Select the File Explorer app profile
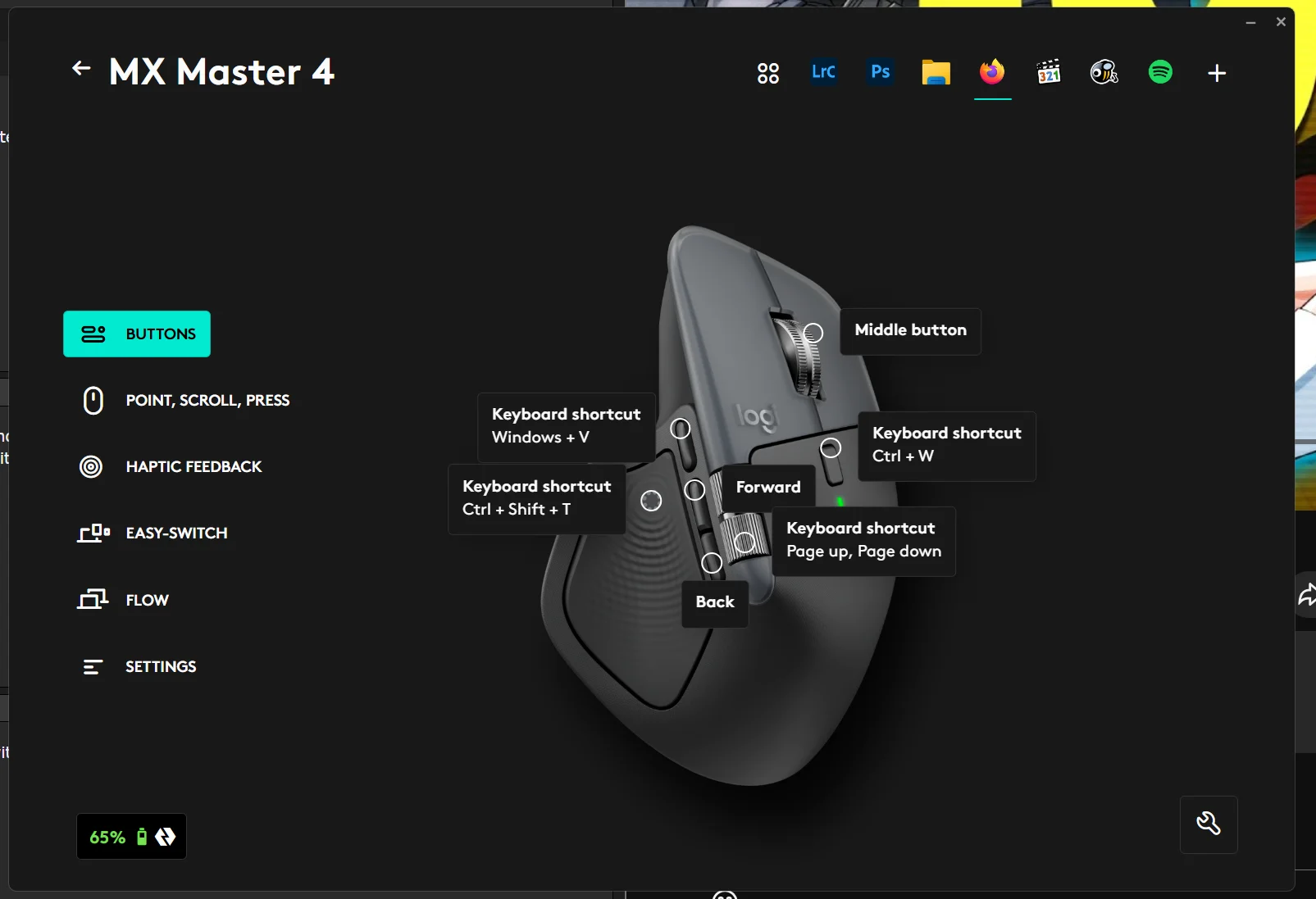1316x899 pixels. (x=936, y=73)
